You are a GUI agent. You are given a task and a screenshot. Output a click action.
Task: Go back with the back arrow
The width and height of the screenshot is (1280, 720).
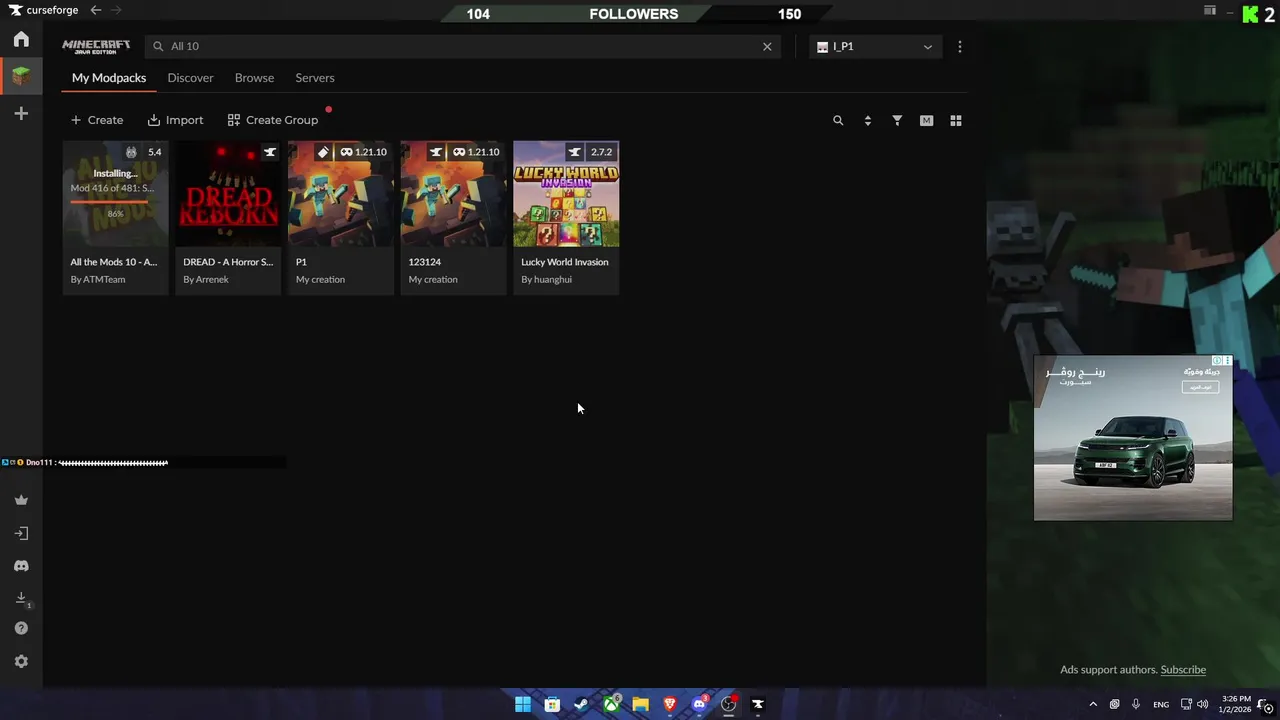coord(96,10)
